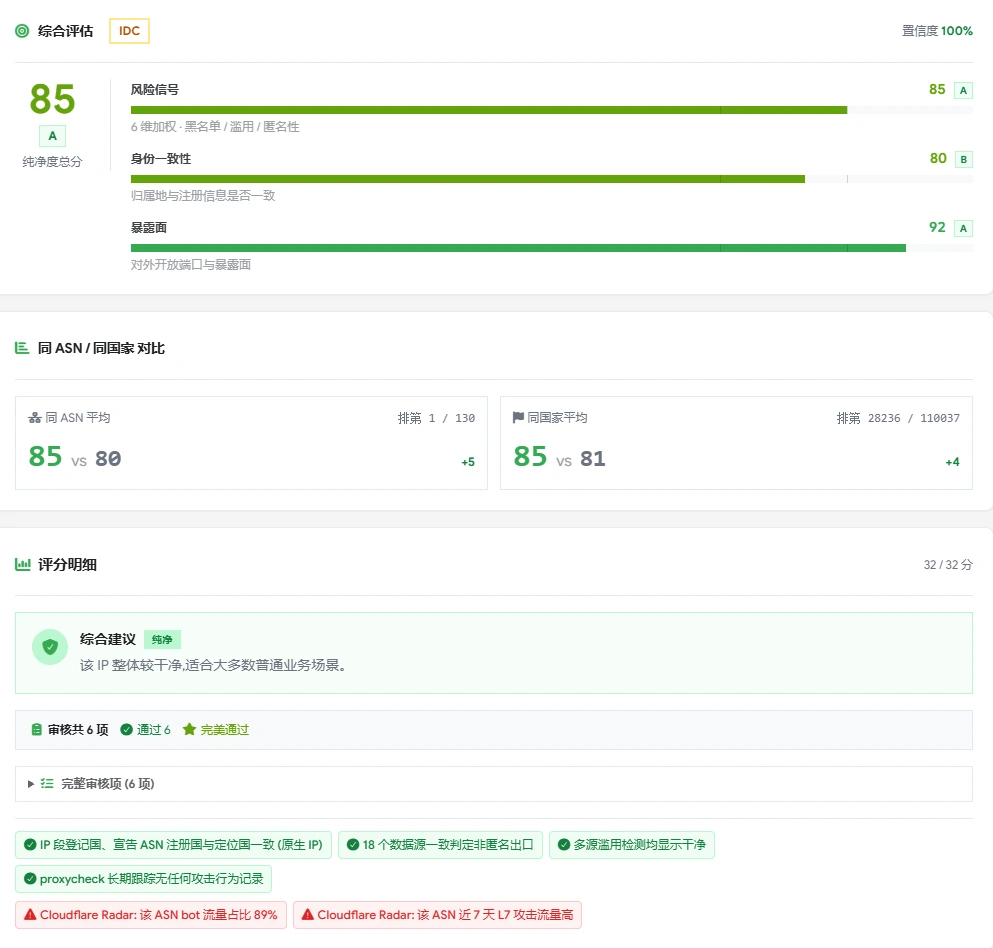The width and height of the screenshot is (993, 948).
Task: Click the bar chart icon beside 同 ASN / 同国家 对比
Action: coord(22,348)
